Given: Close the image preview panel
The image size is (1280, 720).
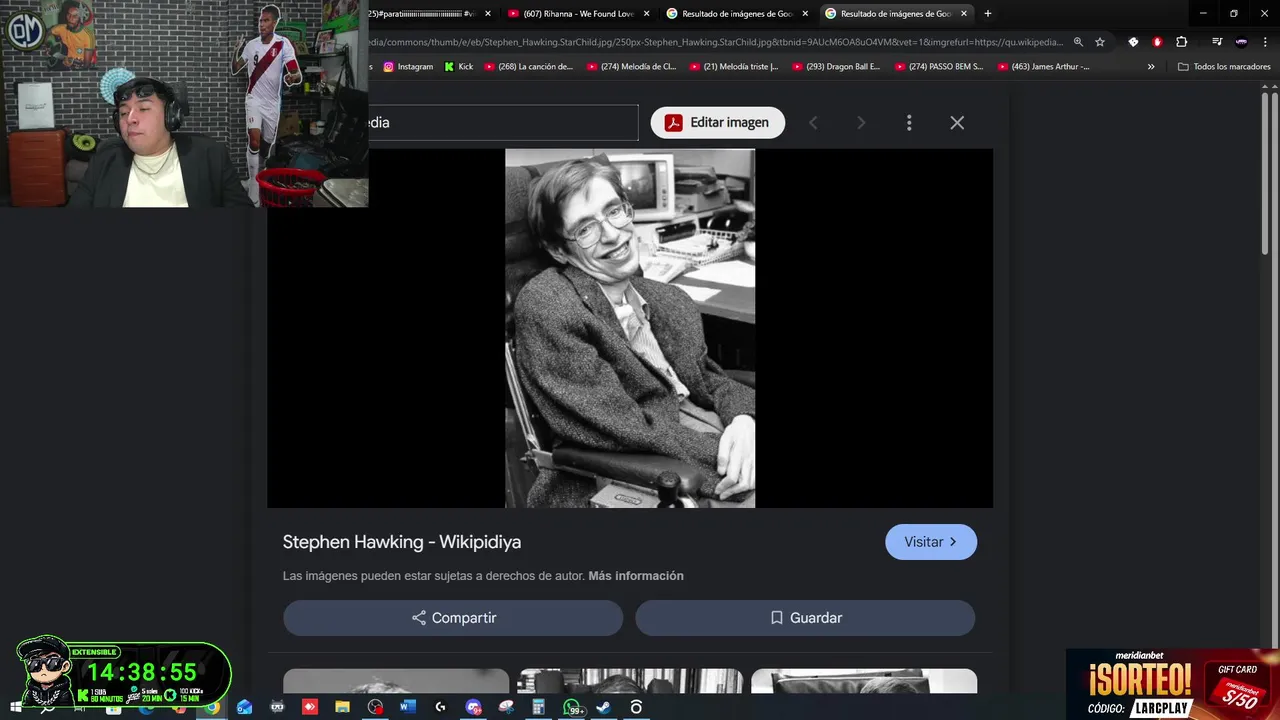Looking at the screenshot, I should (x=957, y=122).
